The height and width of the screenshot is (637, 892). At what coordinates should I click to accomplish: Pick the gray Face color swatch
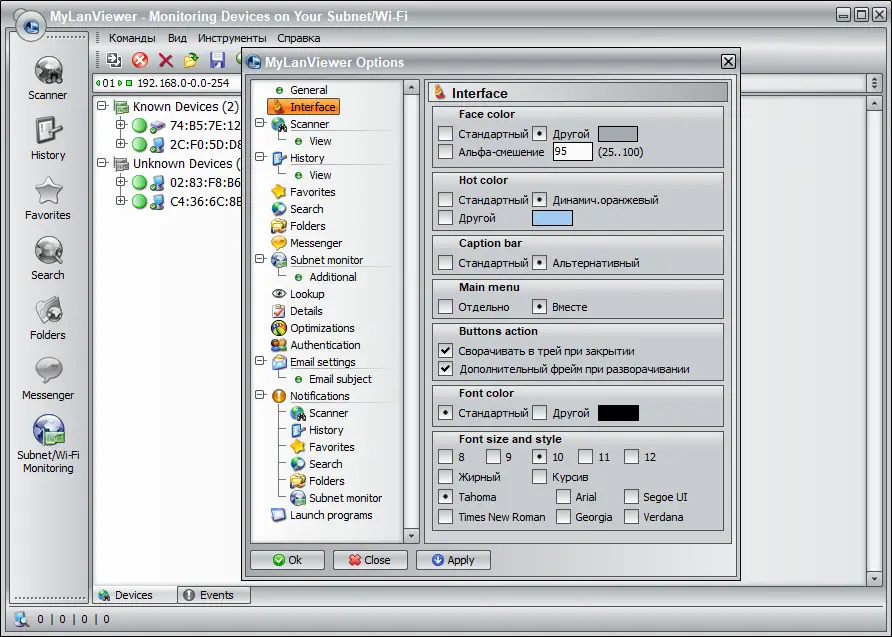pos(618,134)
